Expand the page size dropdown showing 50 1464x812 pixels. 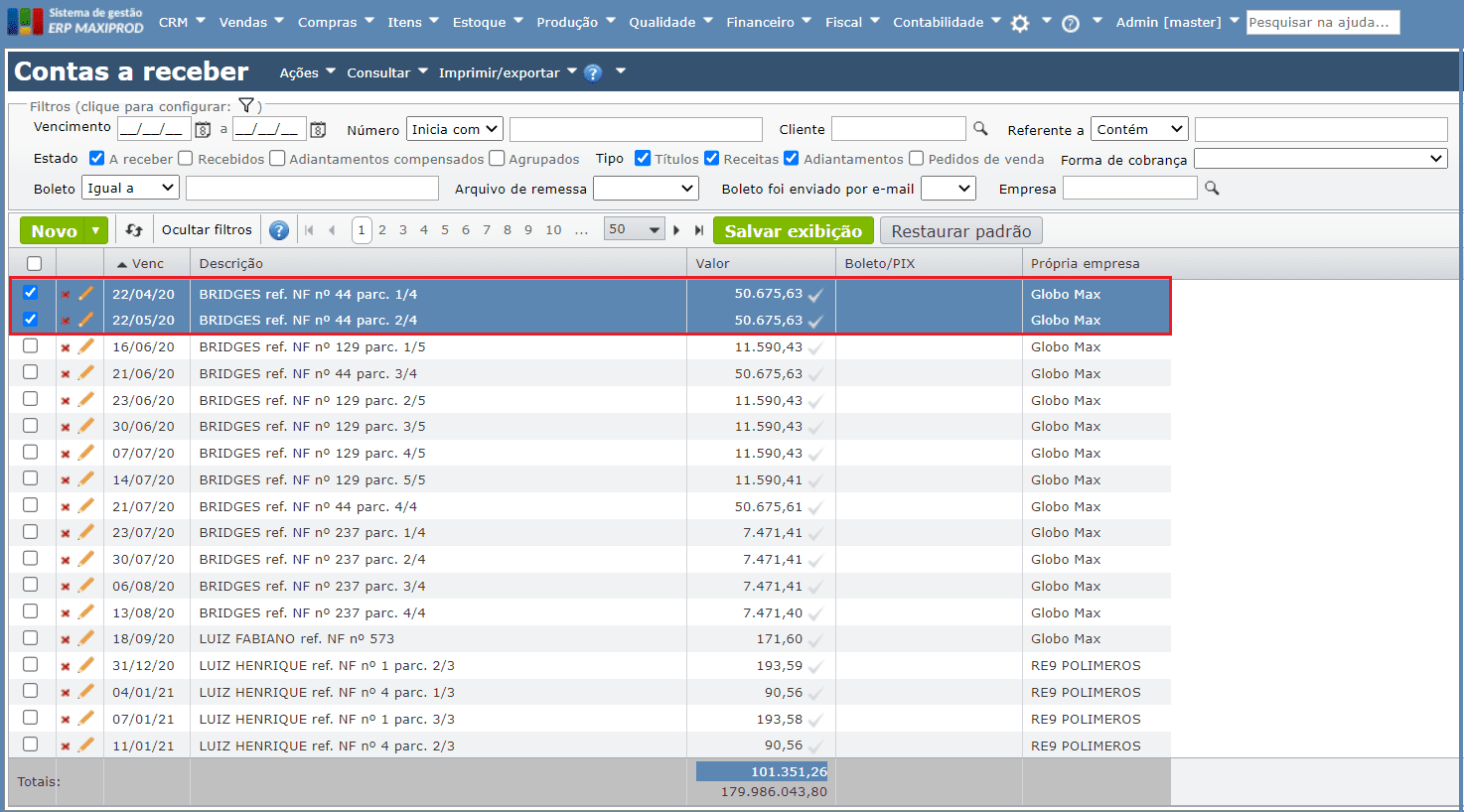[634, 230]
